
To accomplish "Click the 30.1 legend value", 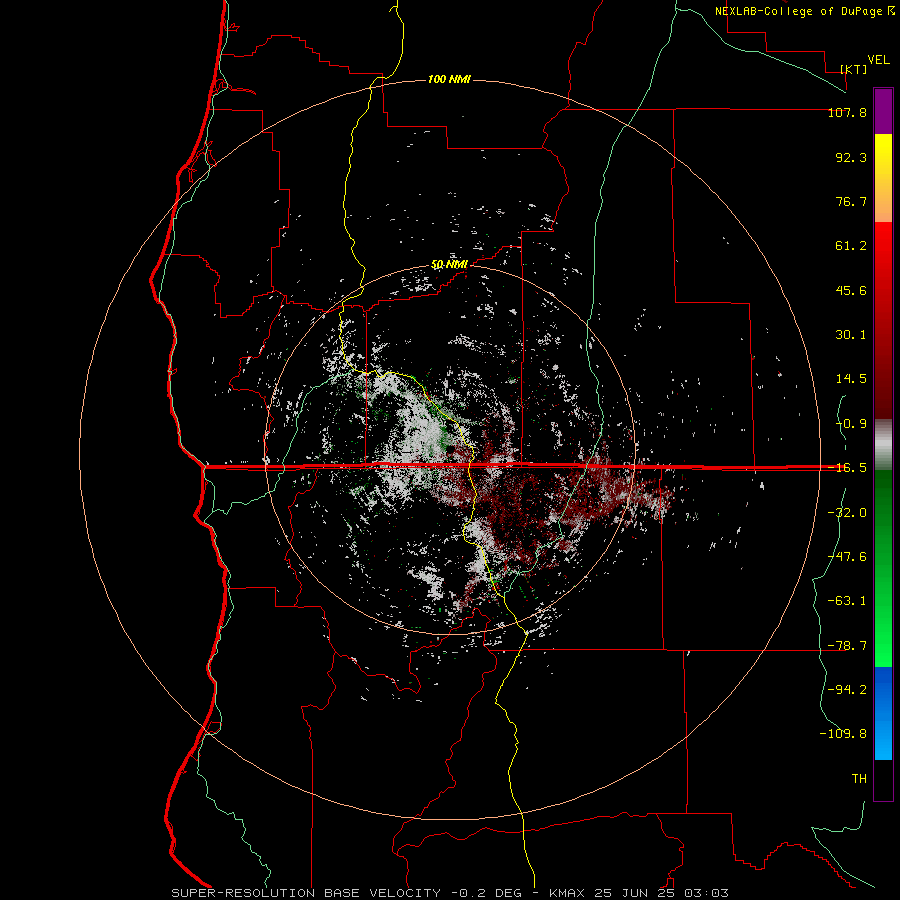I will (x=851, y=335).
